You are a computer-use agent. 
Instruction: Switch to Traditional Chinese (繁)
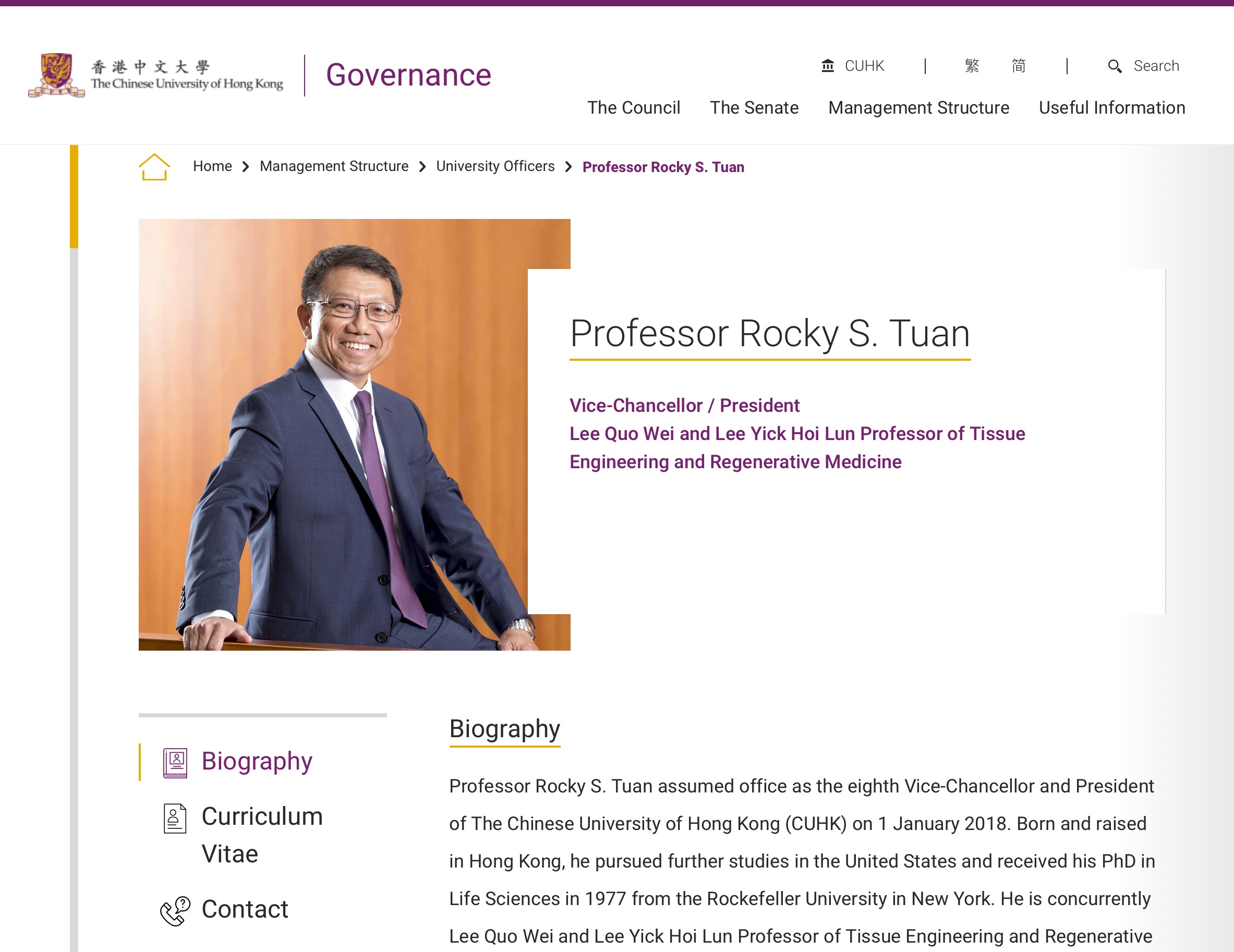click(x=971, y=66)
